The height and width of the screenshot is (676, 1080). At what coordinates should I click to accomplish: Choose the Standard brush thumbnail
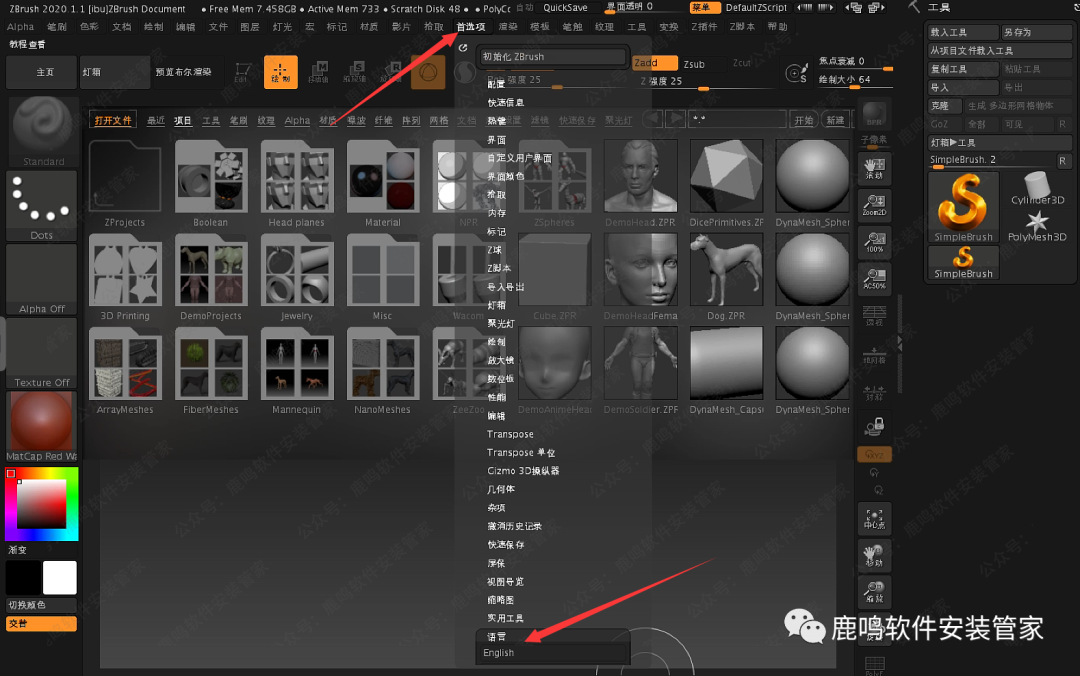pos(43,130)
